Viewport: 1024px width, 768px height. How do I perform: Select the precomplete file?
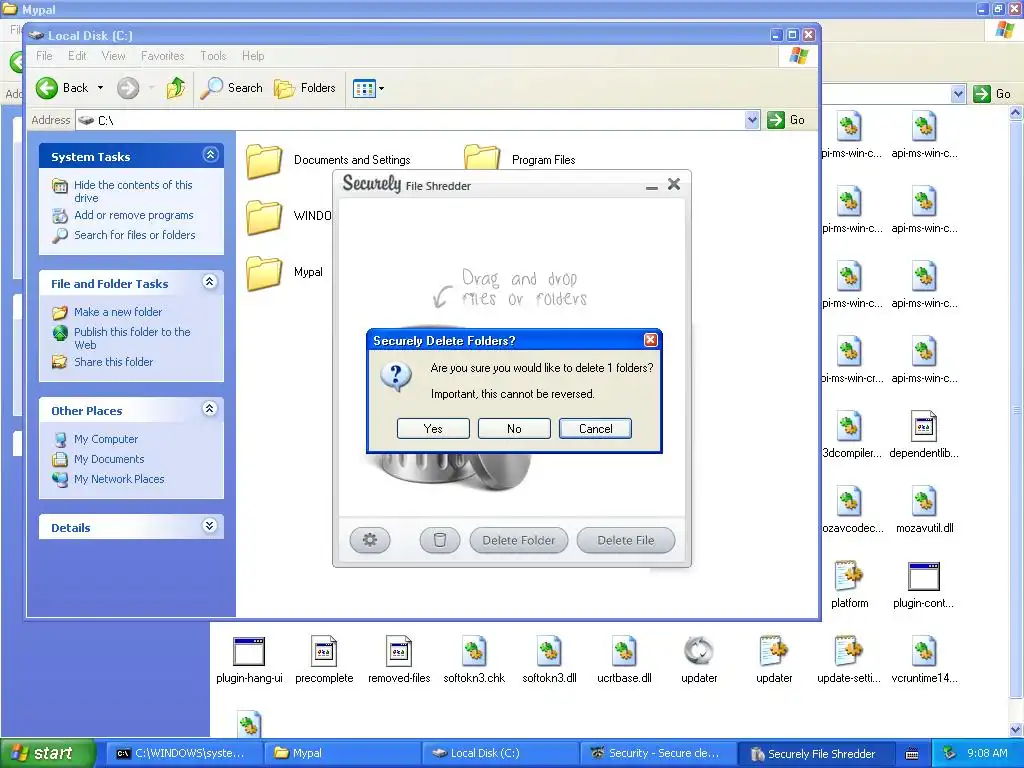pyautogui.click(x=324, y=660)
